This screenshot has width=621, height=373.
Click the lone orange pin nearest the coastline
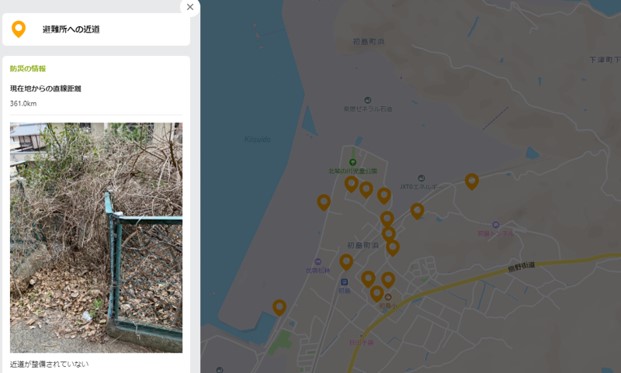324,202
